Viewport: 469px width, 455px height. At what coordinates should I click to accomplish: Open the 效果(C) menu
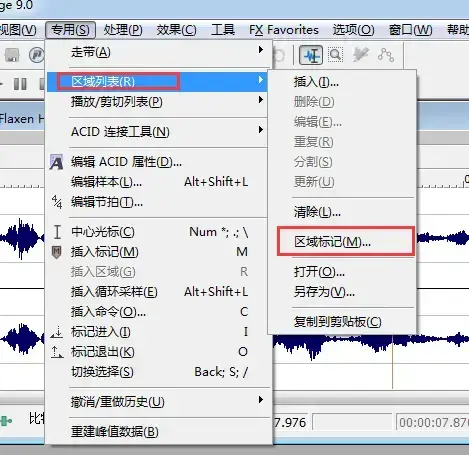click(177, 30)
